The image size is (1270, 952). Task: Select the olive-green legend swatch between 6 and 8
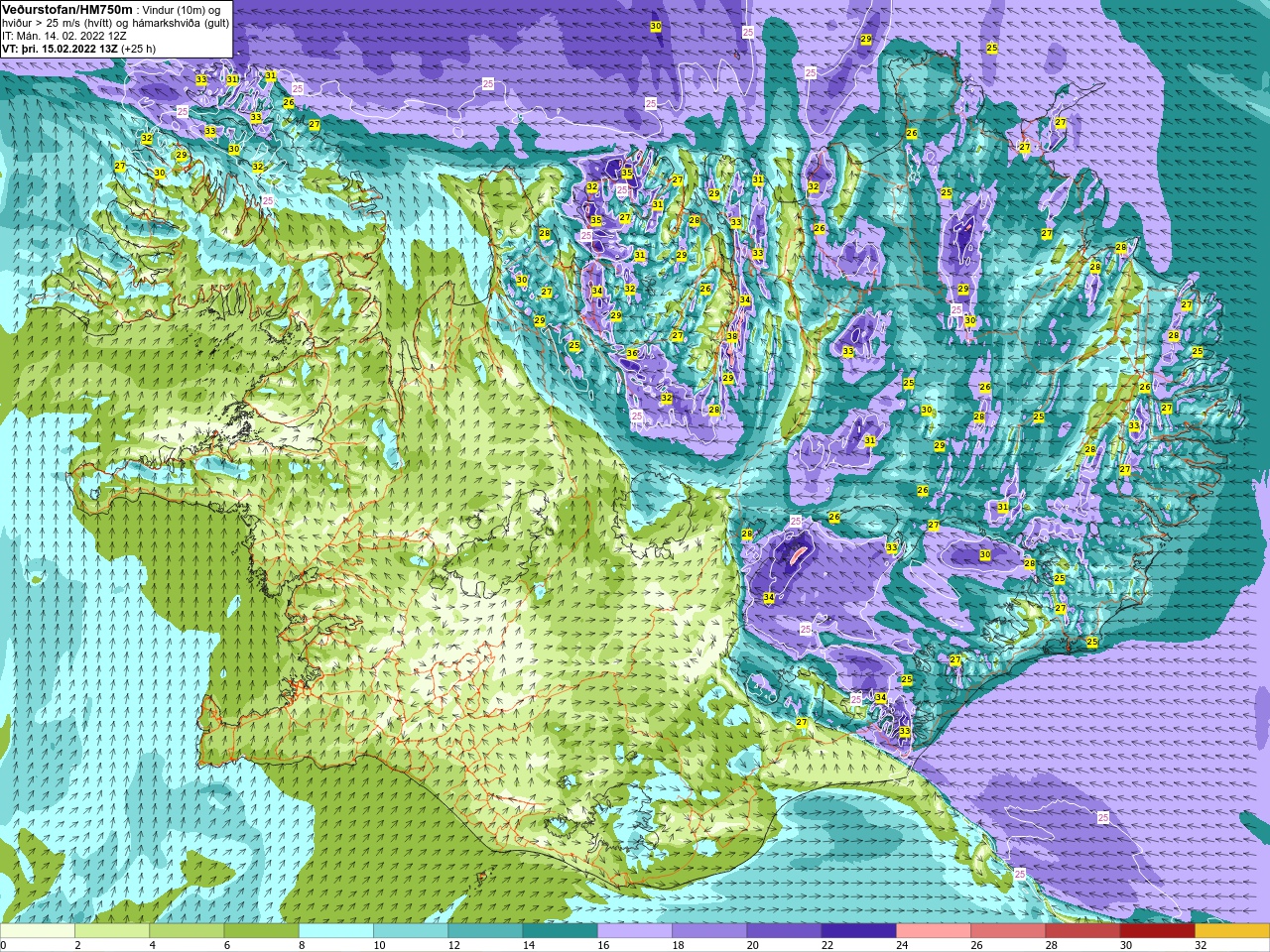click(262, 931)
